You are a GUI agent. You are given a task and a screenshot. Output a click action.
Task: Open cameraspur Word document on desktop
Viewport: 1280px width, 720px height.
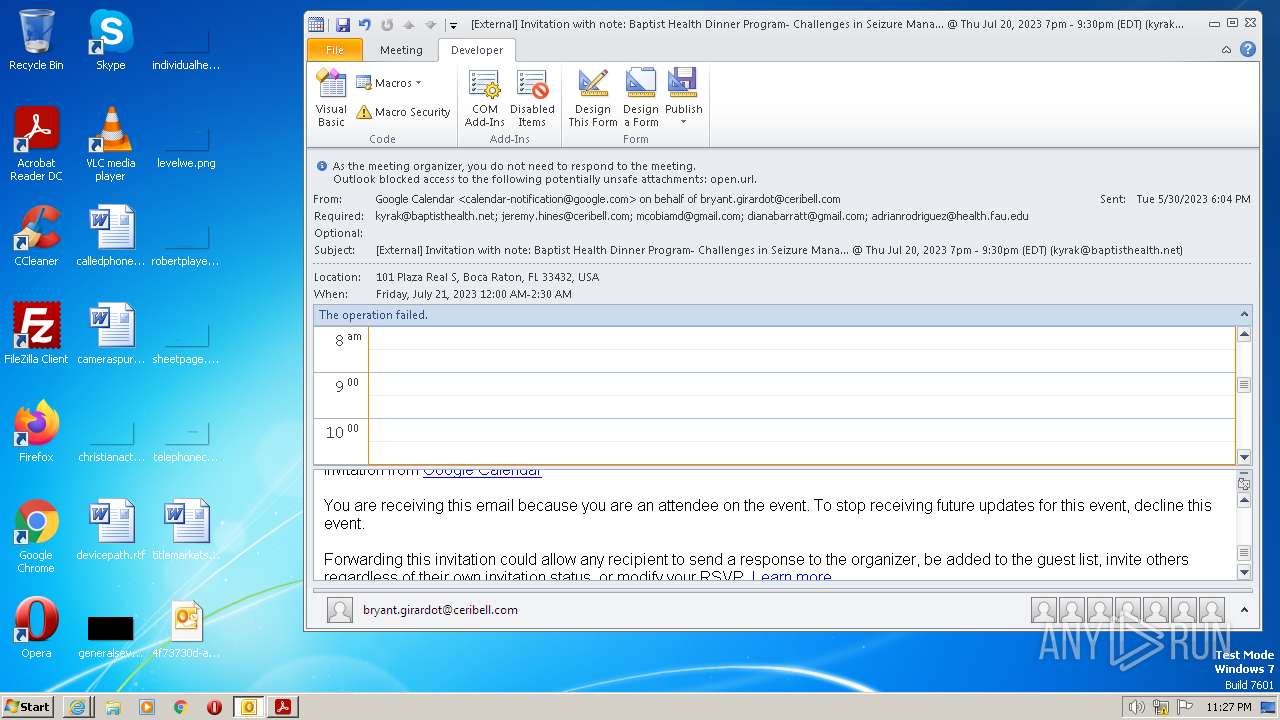[x=110, y=334]
